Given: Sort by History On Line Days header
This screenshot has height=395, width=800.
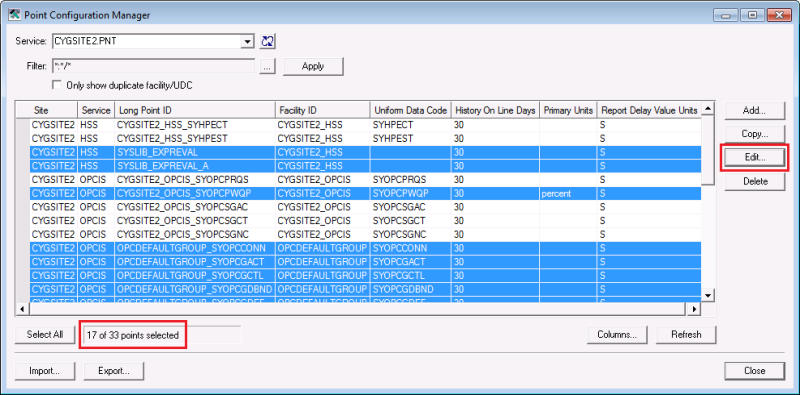Looking at the screenshot, I should pos(495,110).
